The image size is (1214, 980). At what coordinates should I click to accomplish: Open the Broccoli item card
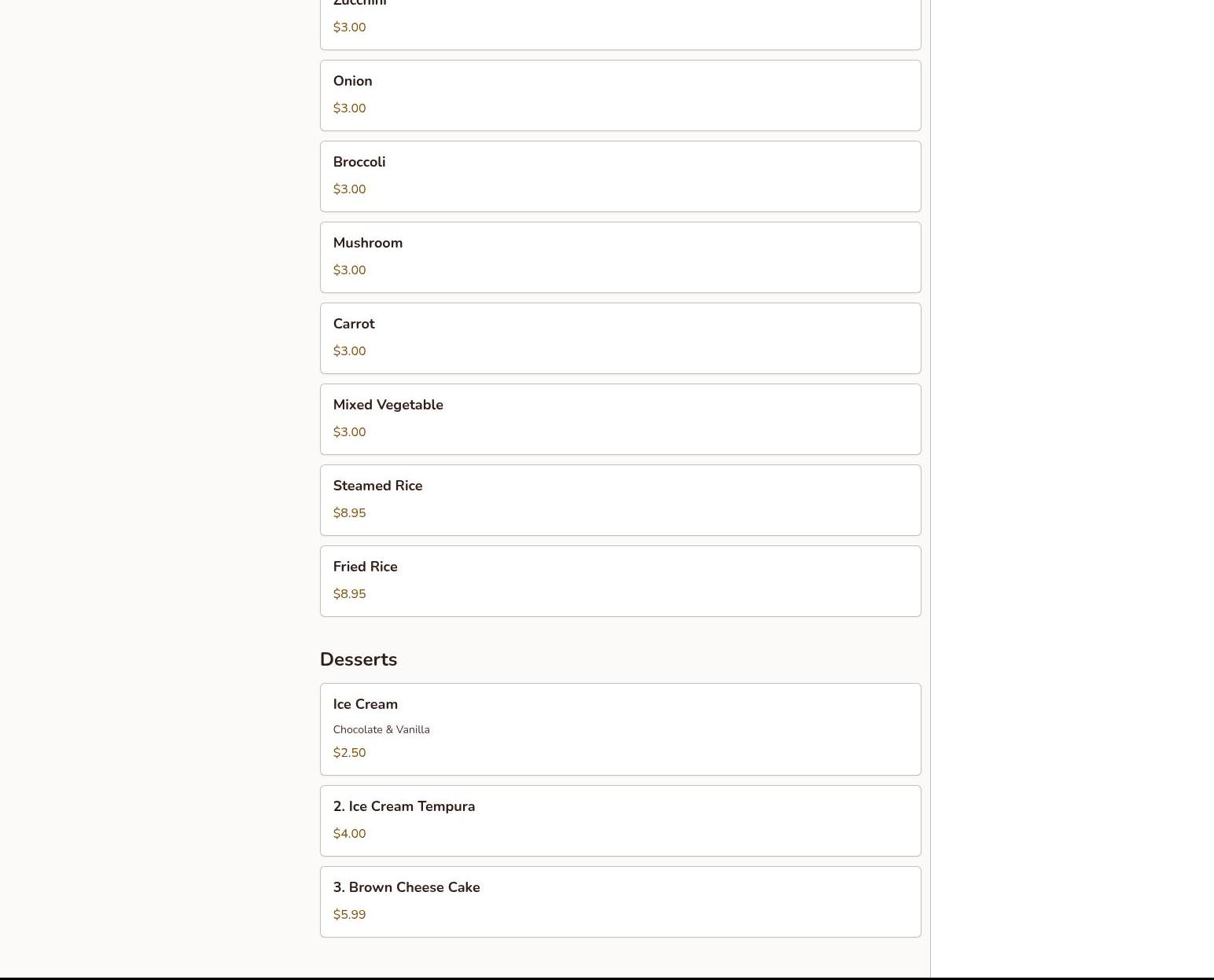(x=620, y=176)
